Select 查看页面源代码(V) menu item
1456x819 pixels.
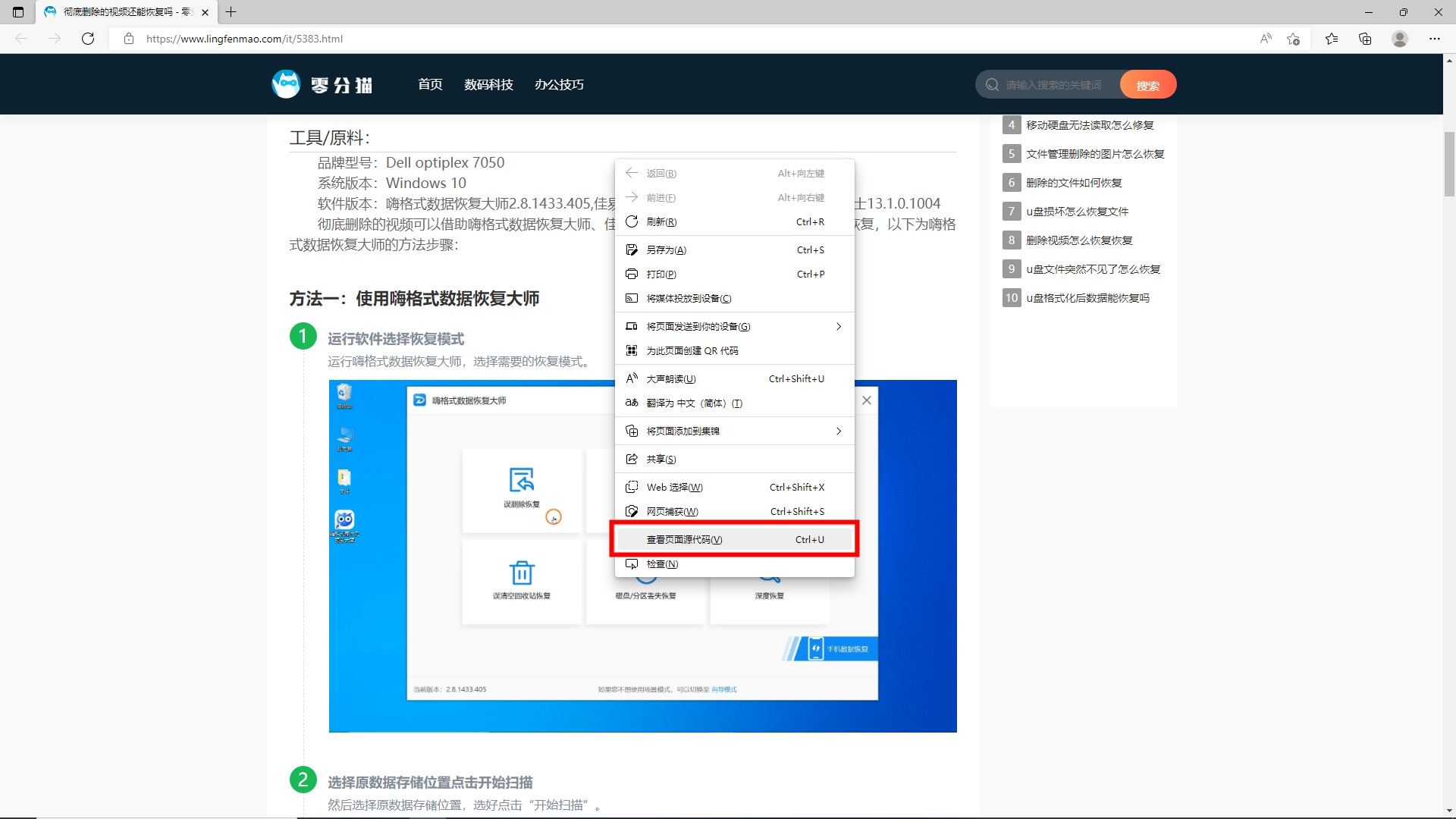pyautogui.click(x=734, y=540)
